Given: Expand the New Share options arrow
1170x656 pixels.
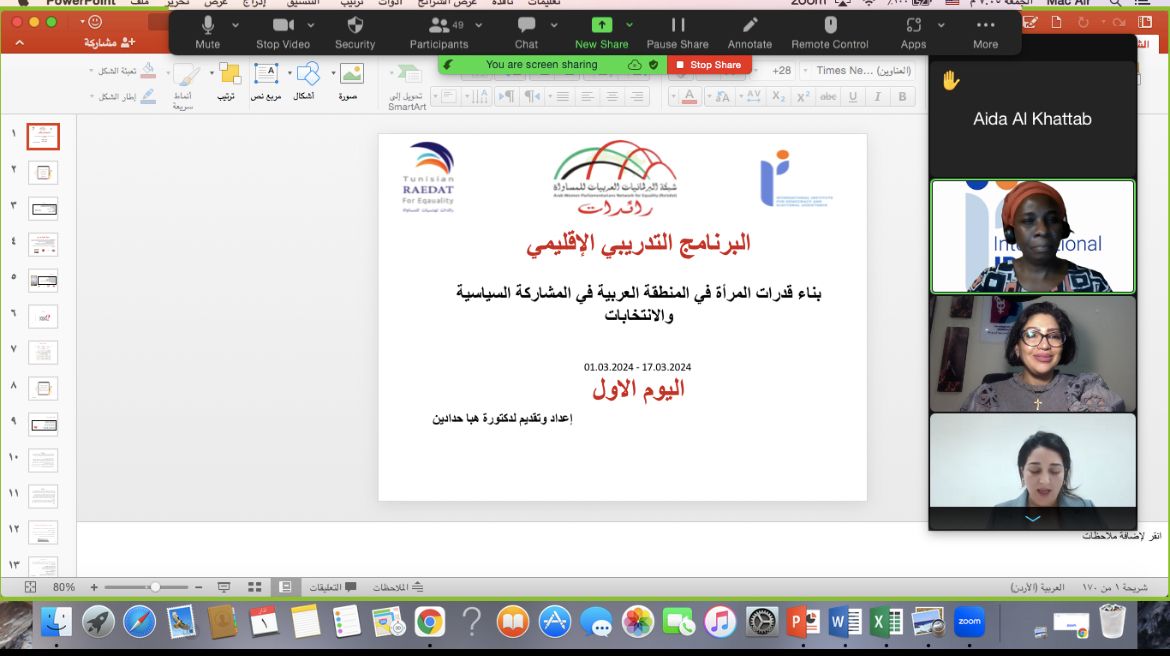Looking at the screenshot, I should click(x=629, y=25).
